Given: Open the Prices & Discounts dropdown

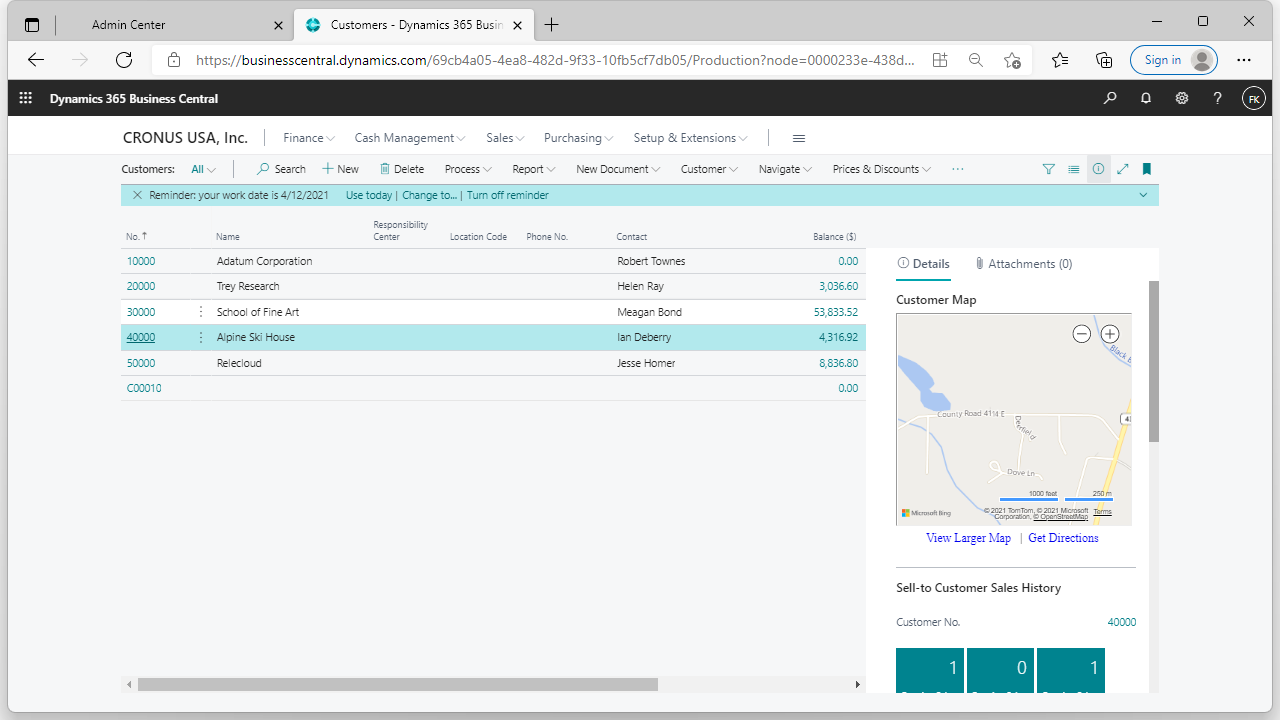Looking at the screenshot, I should (882, 169).
